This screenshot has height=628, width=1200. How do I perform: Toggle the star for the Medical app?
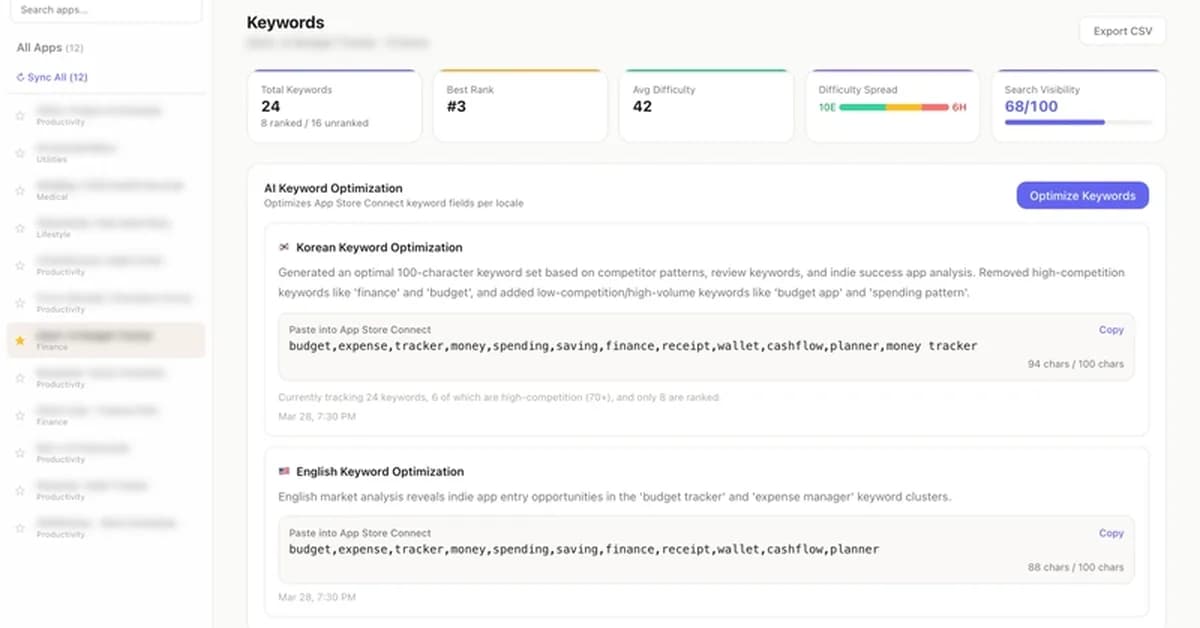[20, 191]
